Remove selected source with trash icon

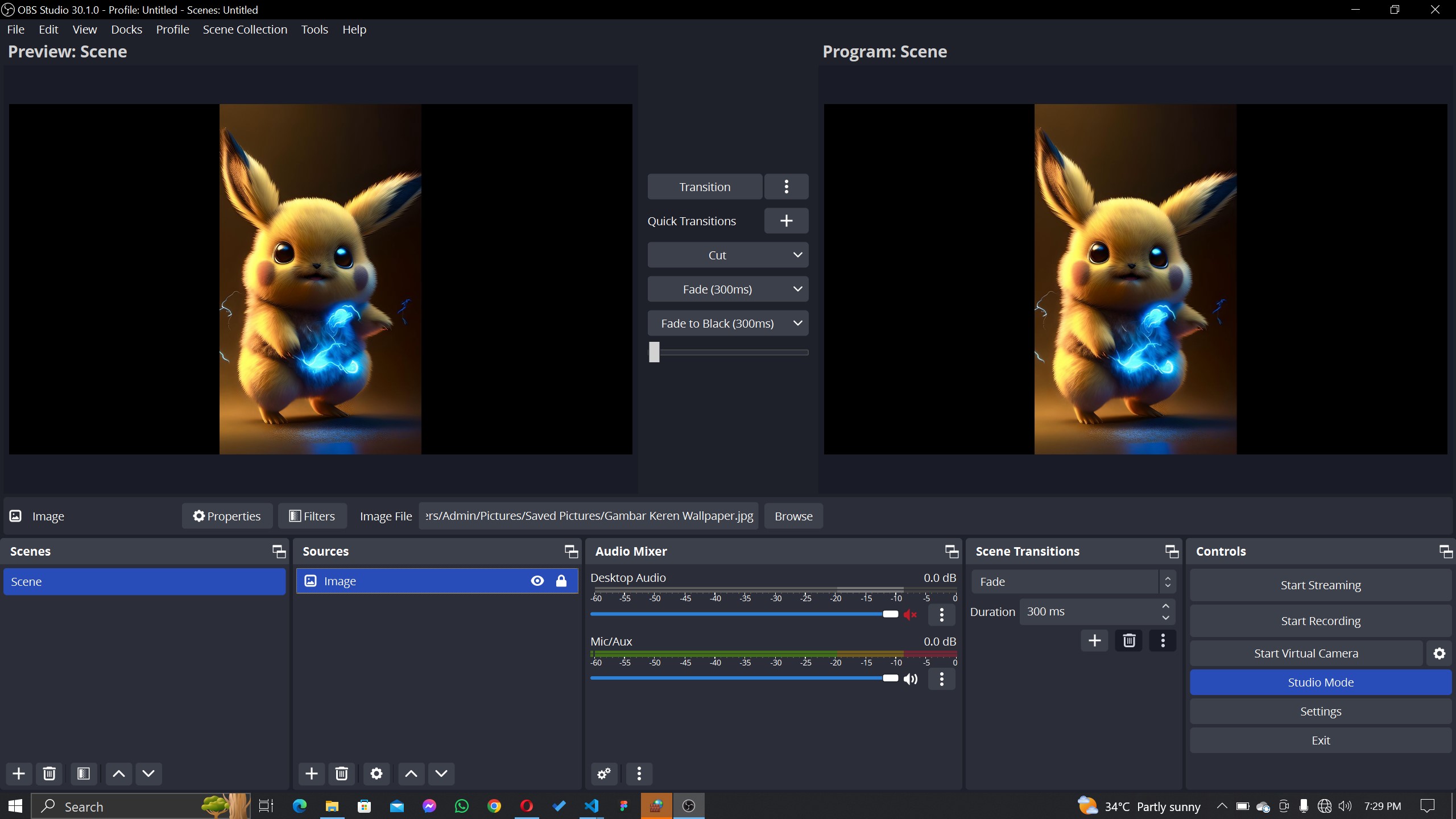341,773
